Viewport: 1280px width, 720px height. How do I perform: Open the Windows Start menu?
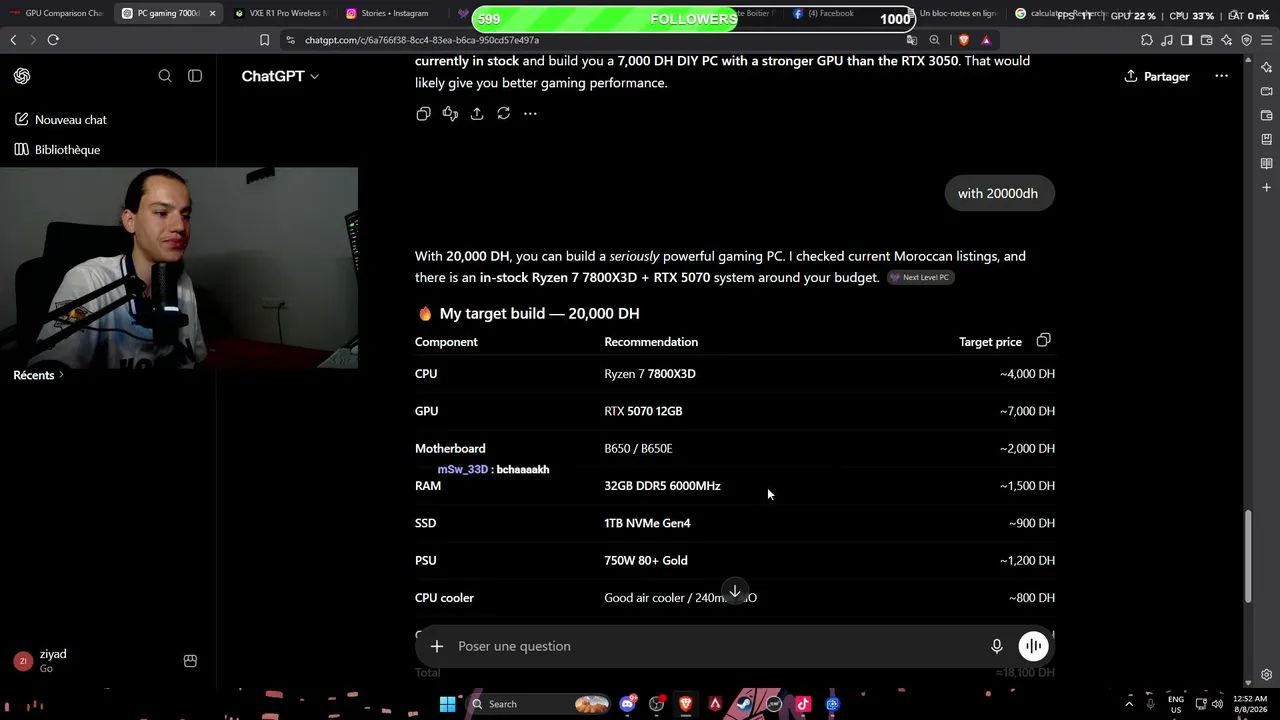447,704
